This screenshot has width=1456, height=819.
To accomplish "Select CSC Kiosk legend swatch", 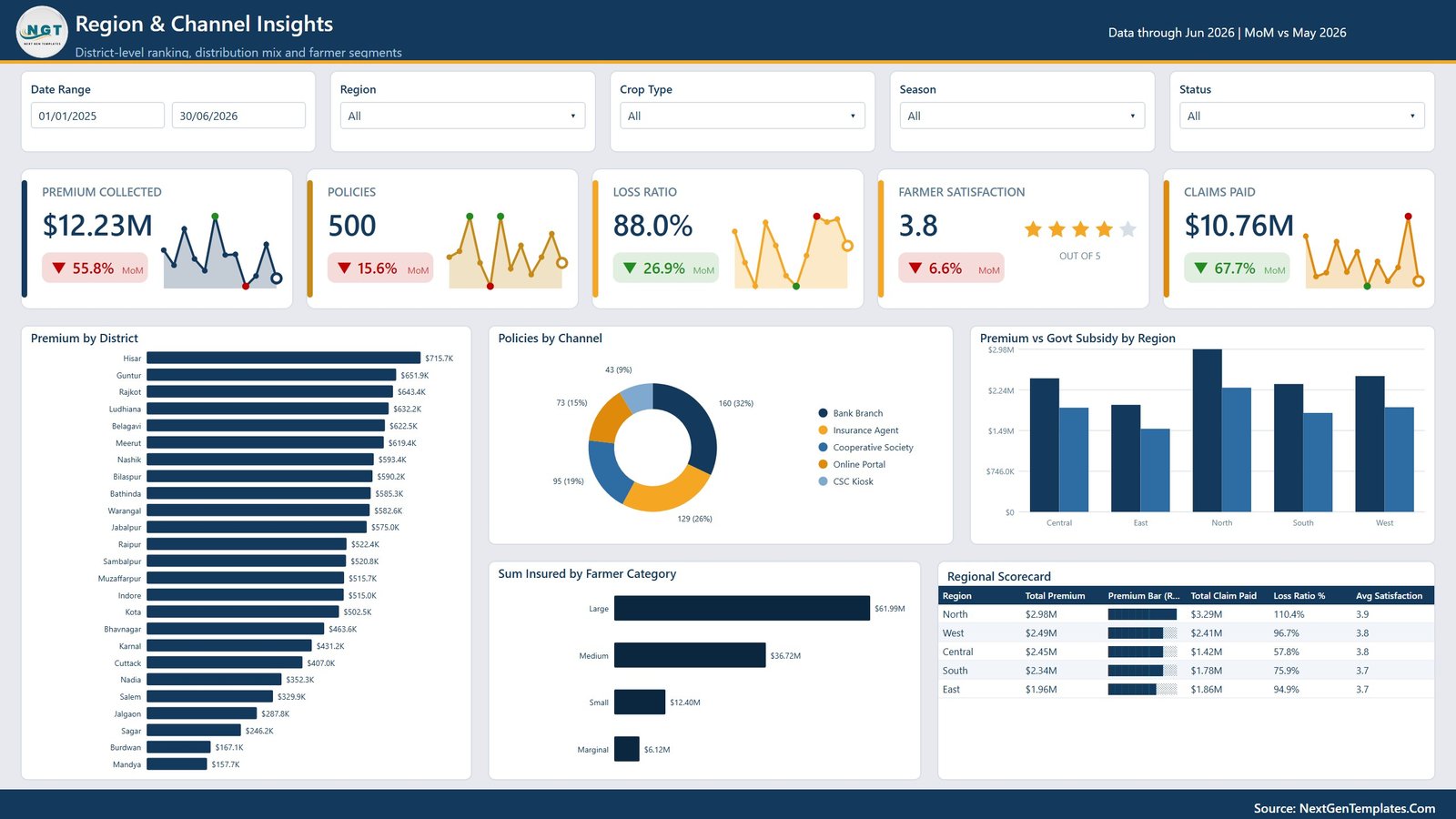I will [824, 481].
